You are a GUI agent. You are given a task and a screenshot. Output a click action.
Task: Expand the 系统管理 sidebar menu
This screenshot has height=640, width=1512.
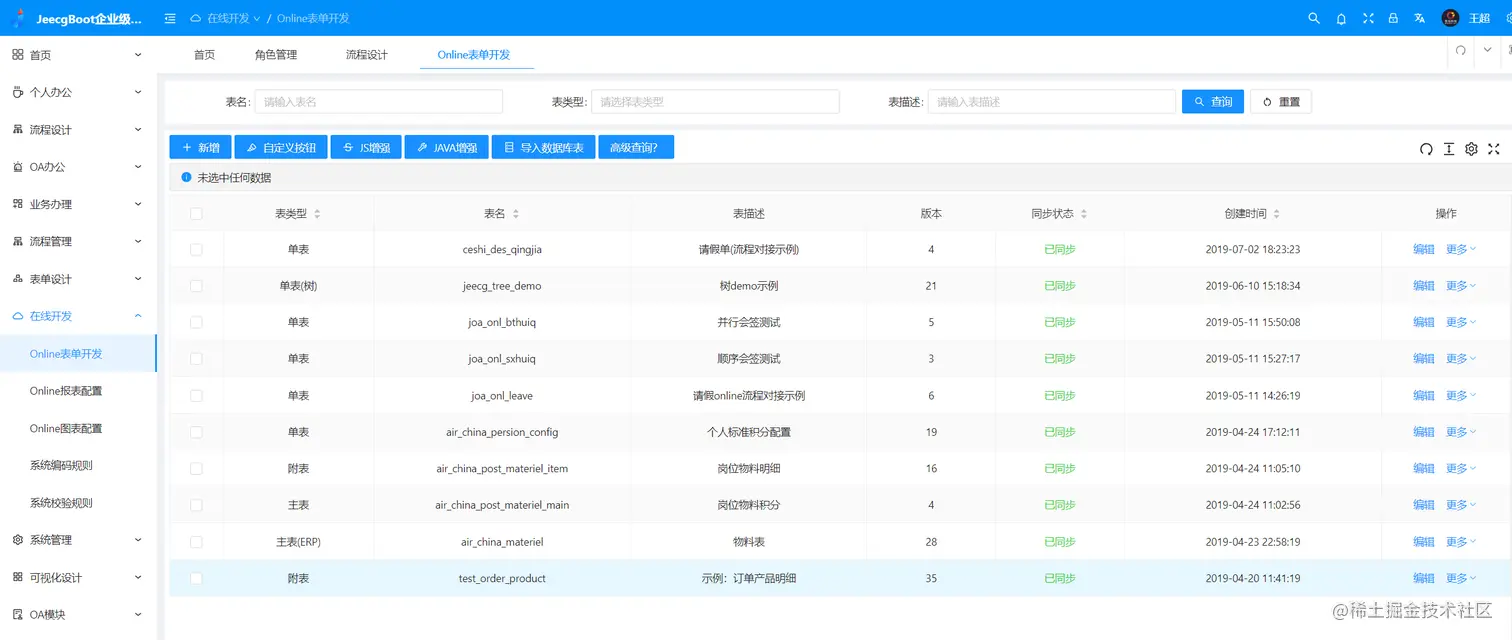pyautogui.click(x=78, y=540)
